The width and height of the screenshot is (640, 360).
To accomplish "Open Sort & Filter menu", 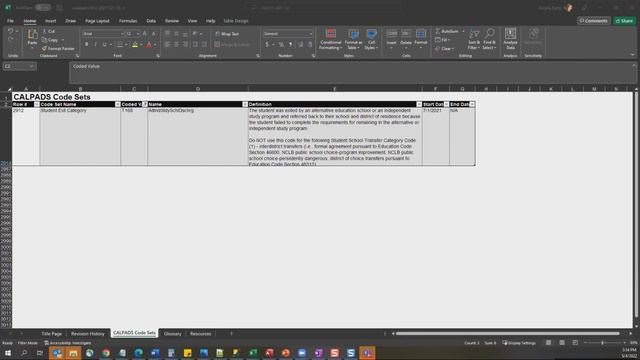I will point(474,39).
